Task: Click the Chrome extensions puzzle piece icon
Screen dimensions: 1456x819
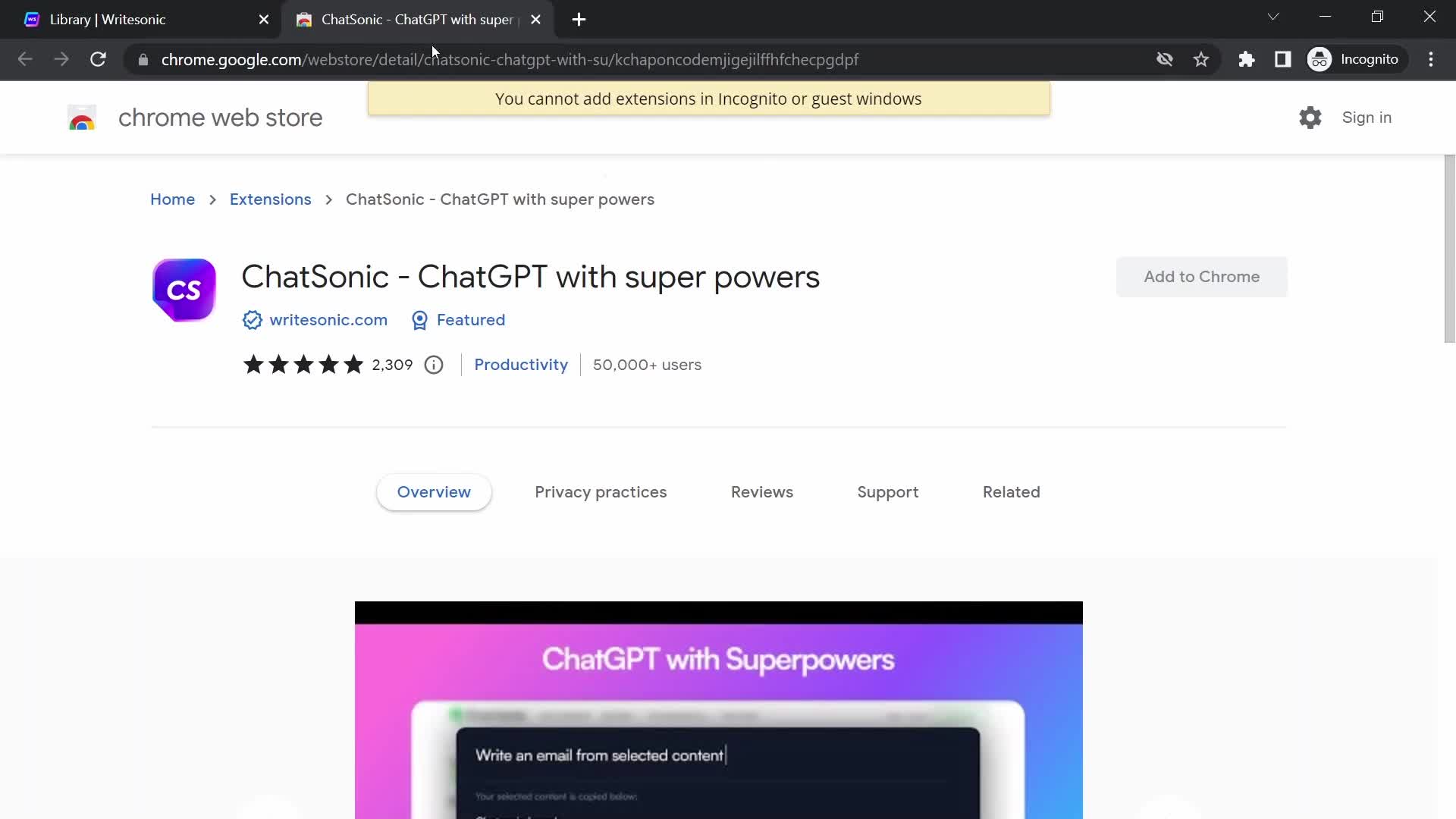Action: pyautogui.click(x=1247, y=59)
